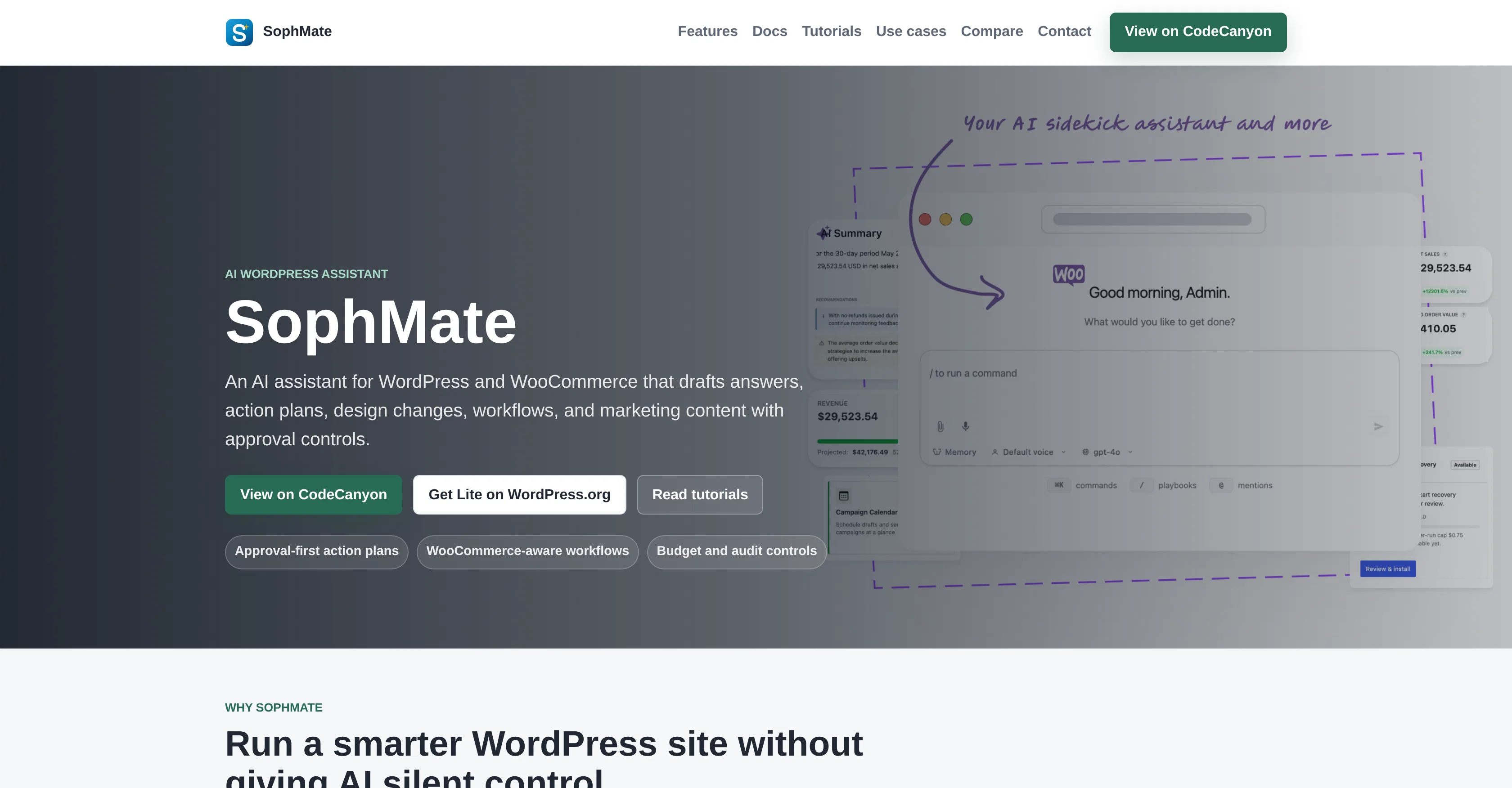Click the ⌘K commands shortcut chip
Image resolution: width=1512 pixels, height=788 pixels.
(1083, 485)
